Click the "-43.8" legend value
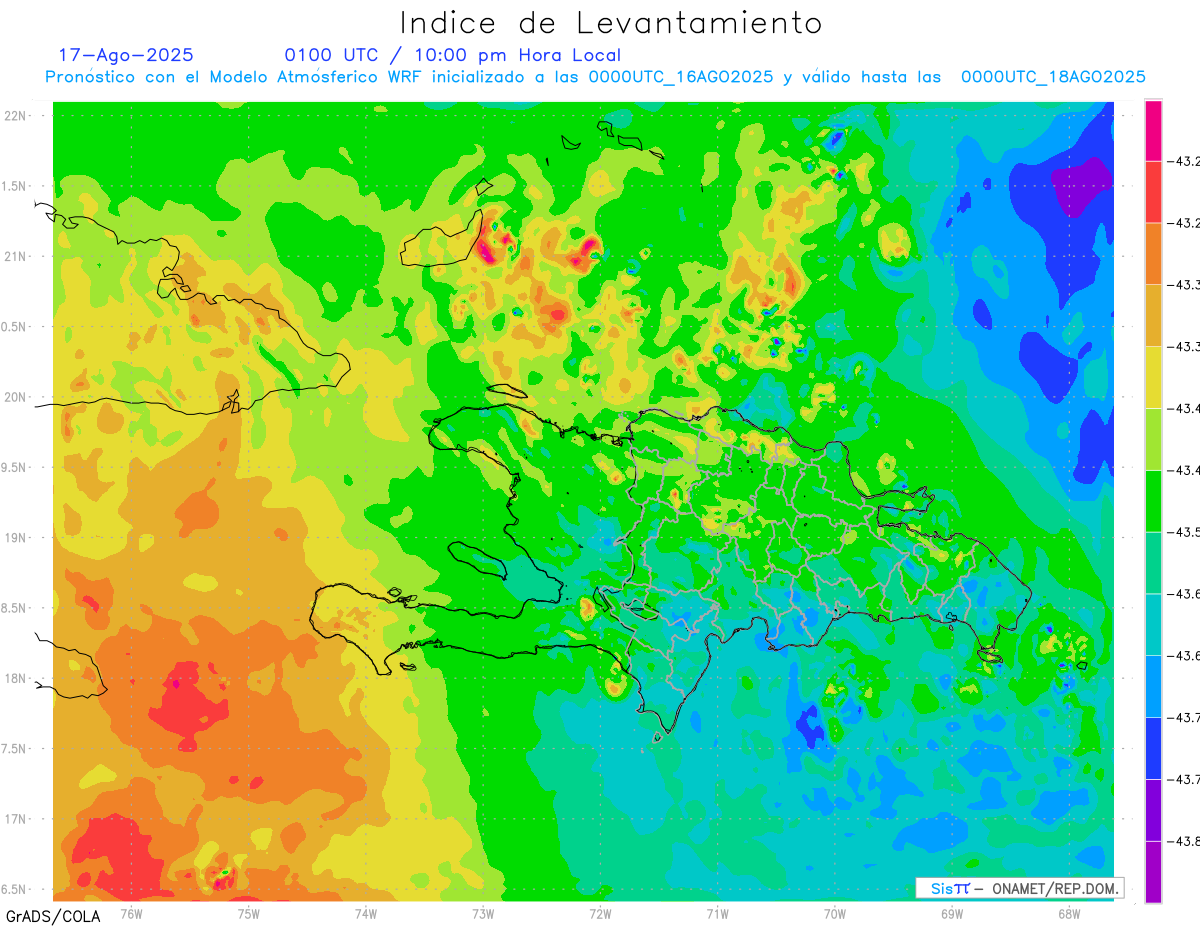Screen dimensions: 1200x927 pos(1185,841)
